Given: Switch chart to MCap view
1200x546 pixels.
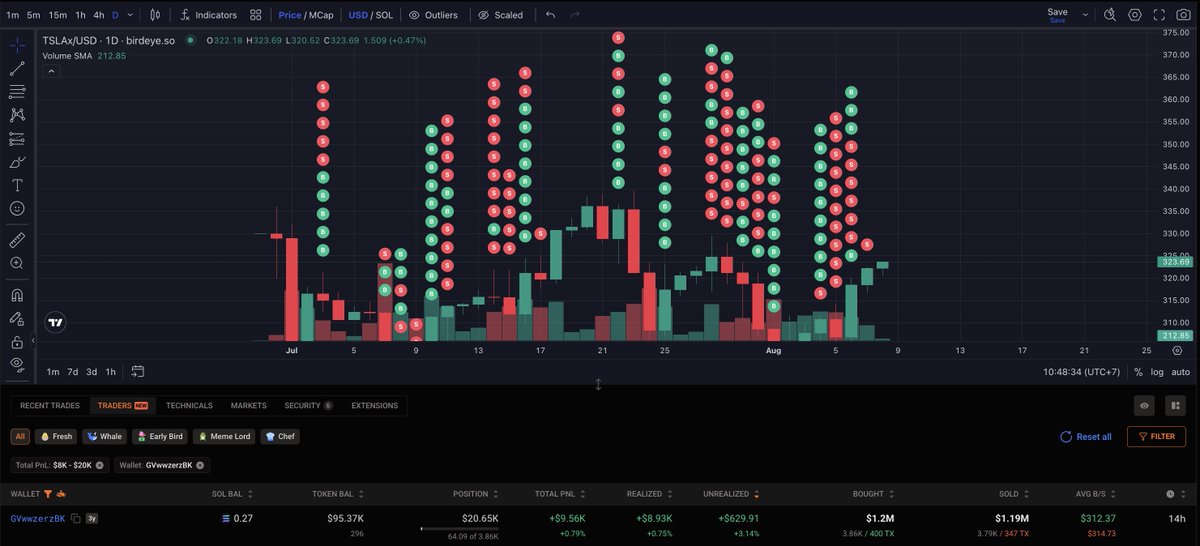Looking at the screenshot, I should point(322,15).
